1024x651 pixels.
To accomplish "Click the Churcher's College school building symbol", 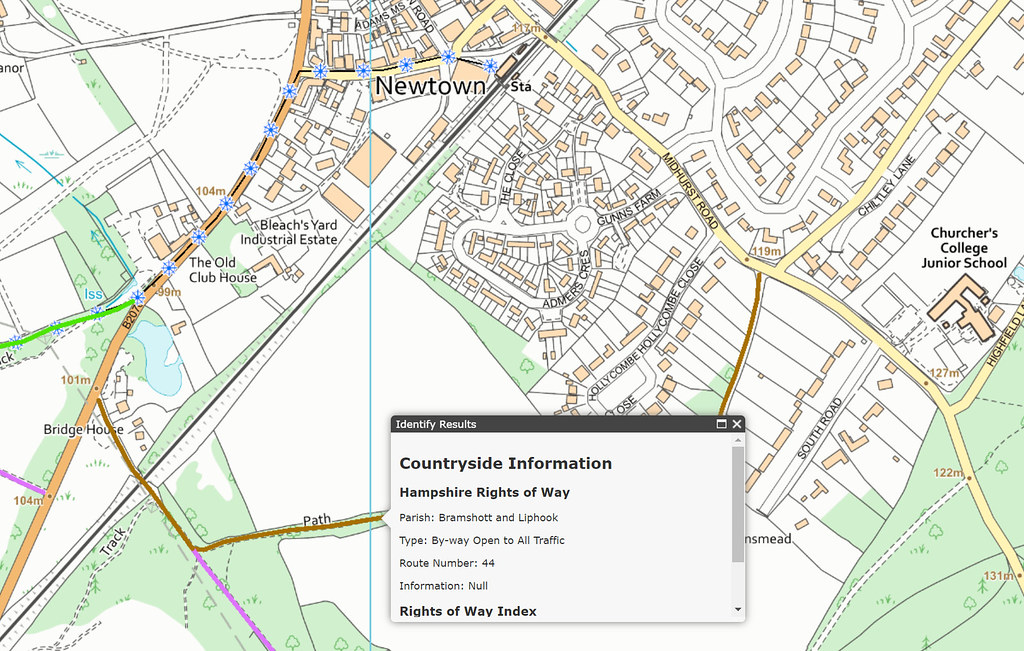I will (962, 308).
